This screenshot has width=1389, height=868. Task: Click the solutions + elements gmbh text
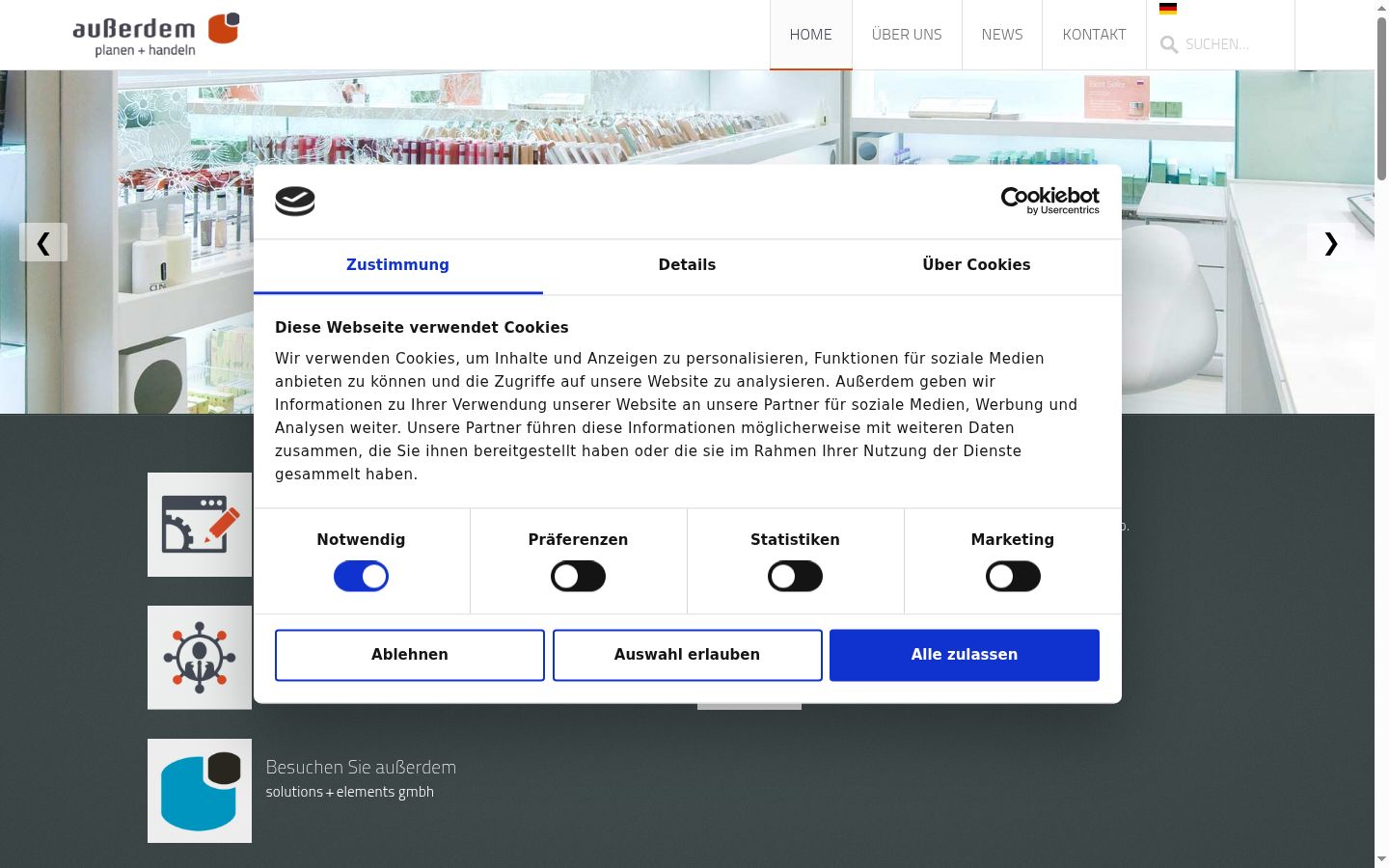(350, 792)
